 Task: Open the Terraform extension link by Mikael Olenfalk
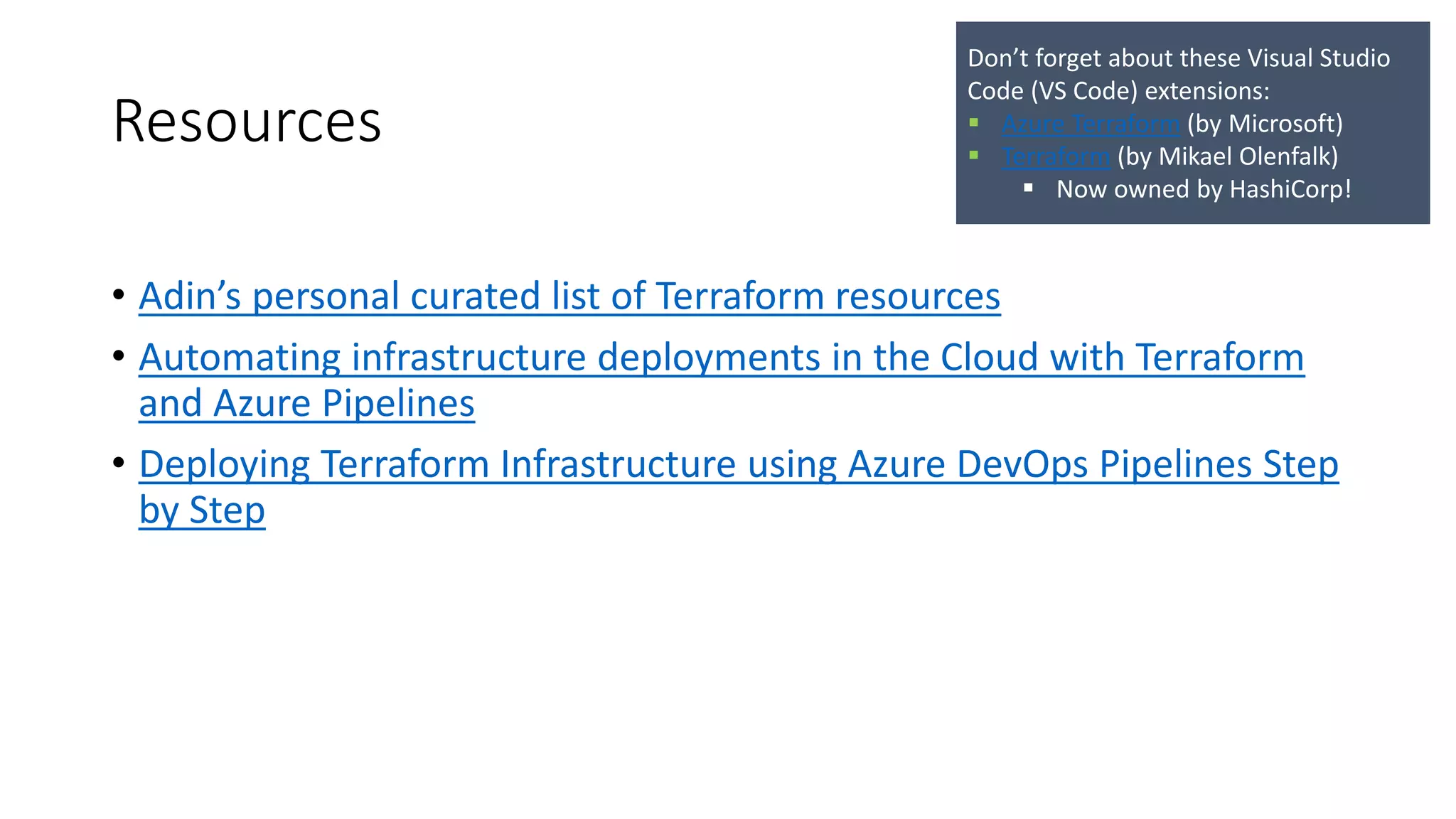1056,156
